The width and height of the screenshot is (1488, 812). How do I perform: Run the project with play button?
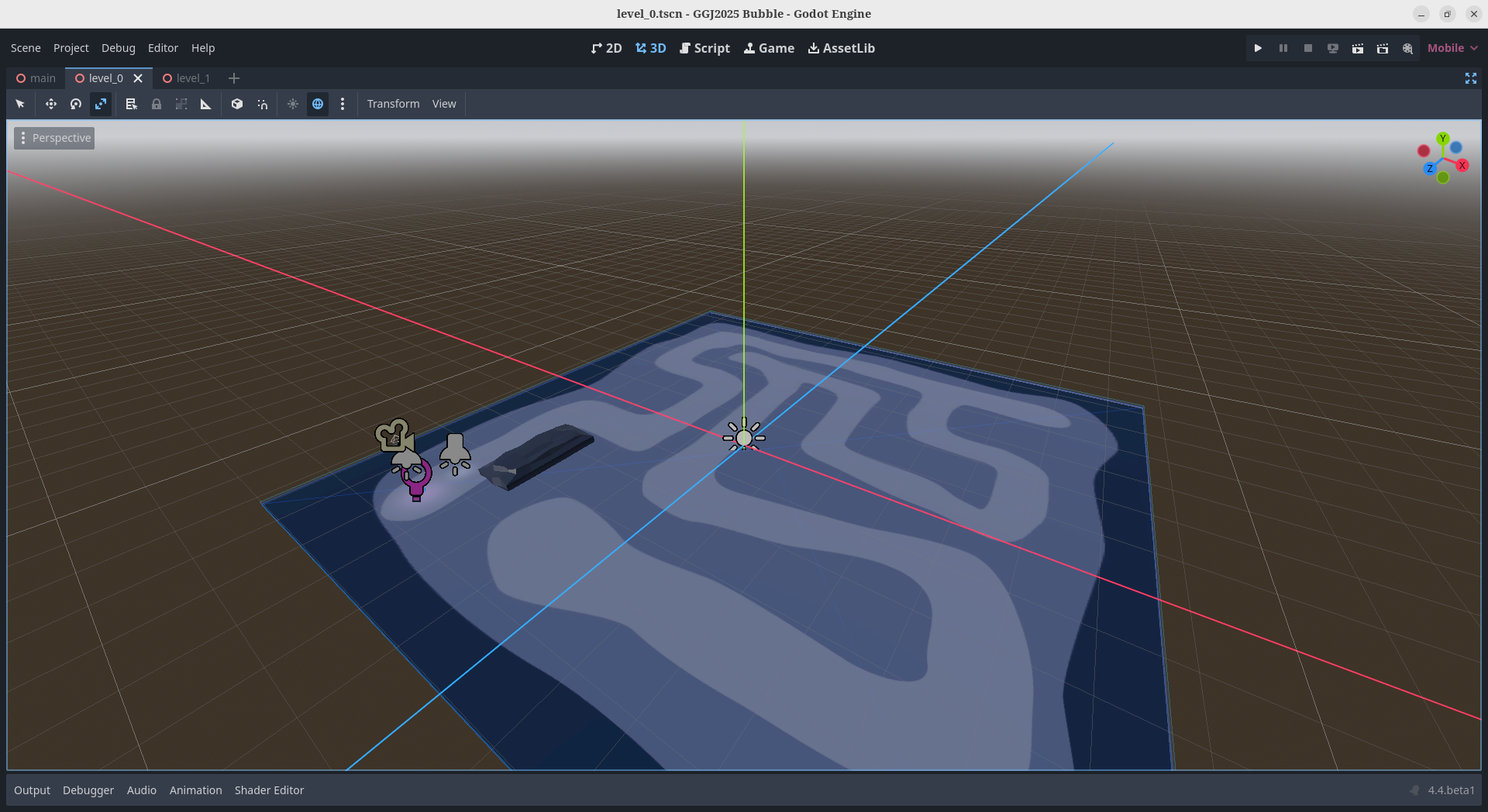pyautogui.click(x=1258, y=48)
